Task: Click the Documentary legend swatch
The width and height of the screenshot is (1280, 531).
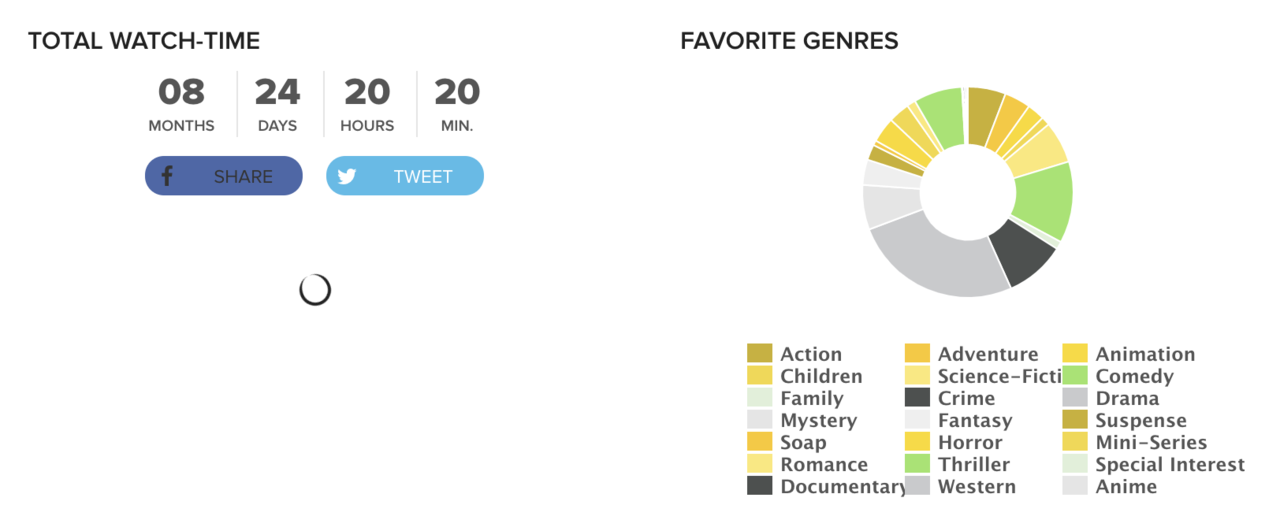Action: (760, 486)
